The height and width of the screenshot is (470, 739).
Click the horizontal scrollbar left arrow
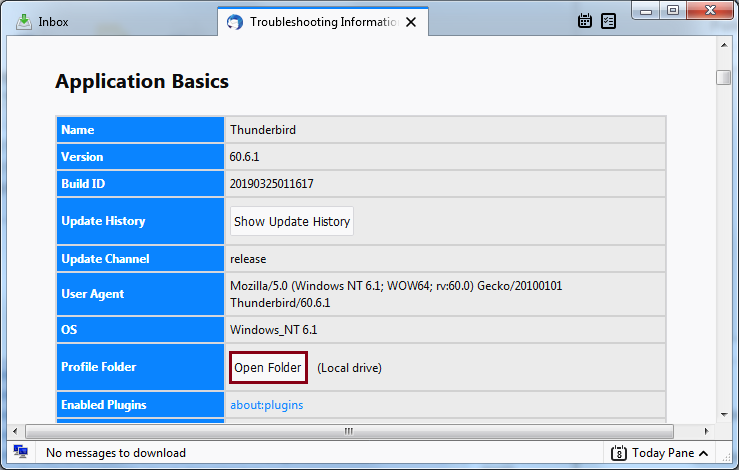15,431
